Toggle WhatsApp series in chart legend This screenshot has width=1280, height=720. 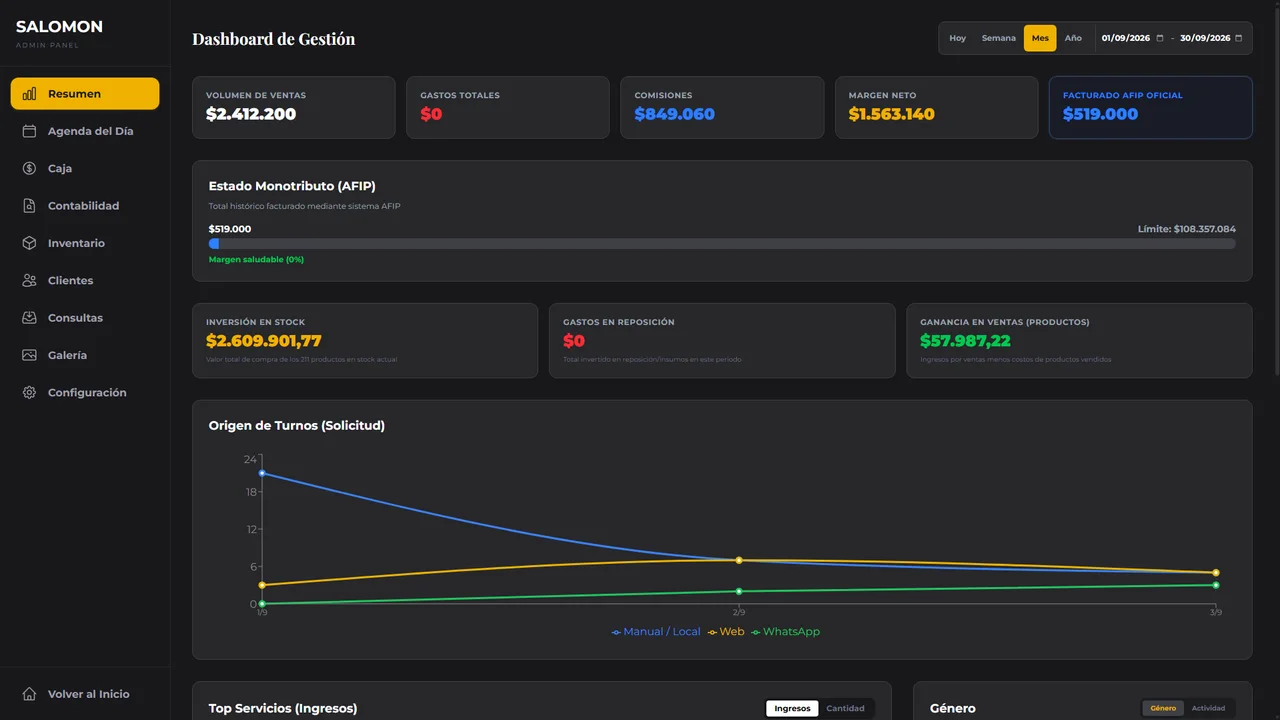pyautogui.click(x=785, y=632)
